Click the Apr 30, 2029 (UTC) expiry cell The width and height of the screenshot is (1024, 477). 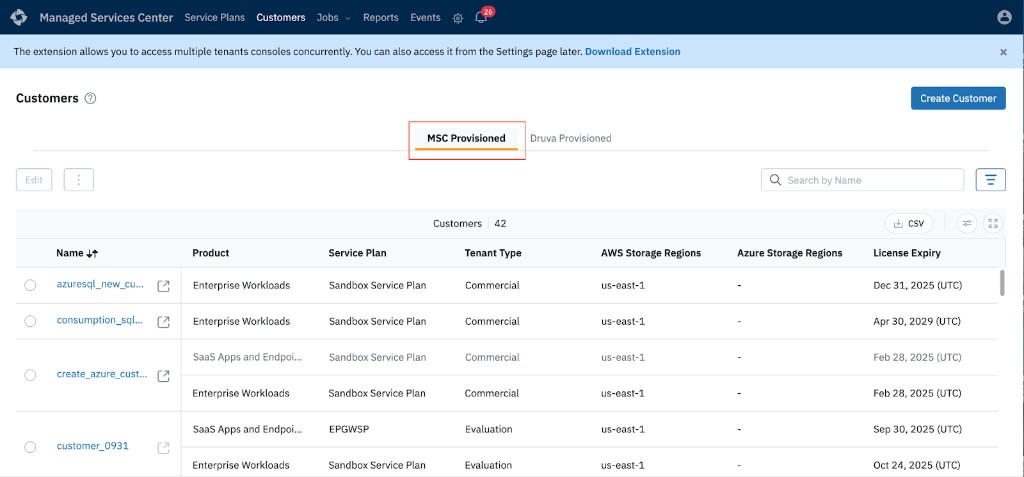(x=918, y=321)
